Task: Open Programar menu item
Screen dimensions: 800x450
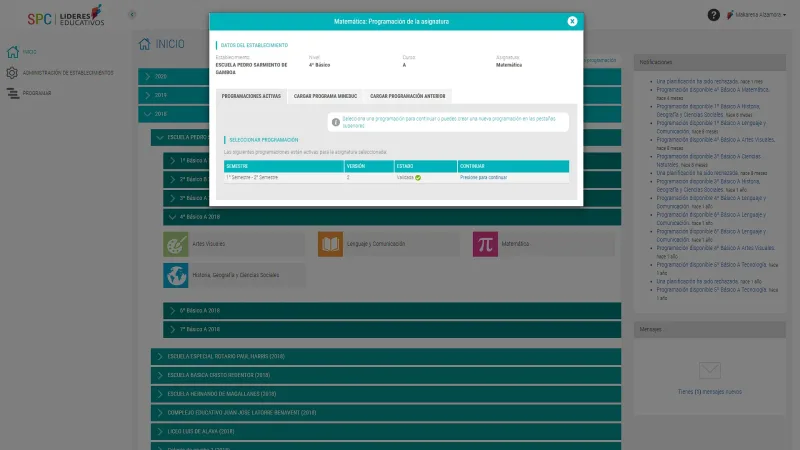Action: pos(37,93)
